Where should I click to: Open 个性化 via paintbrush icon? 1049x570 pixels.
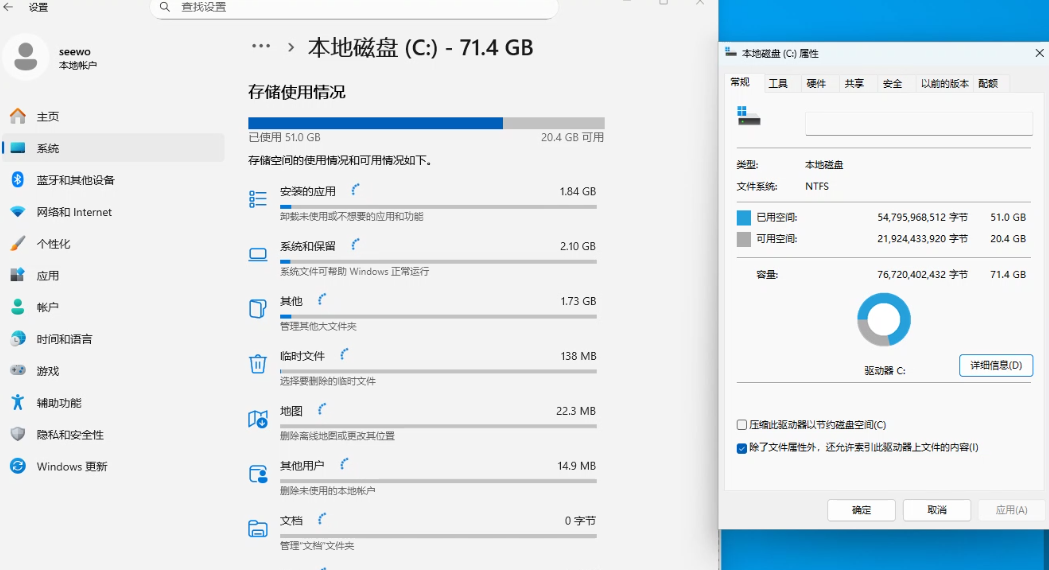(18, 243)
